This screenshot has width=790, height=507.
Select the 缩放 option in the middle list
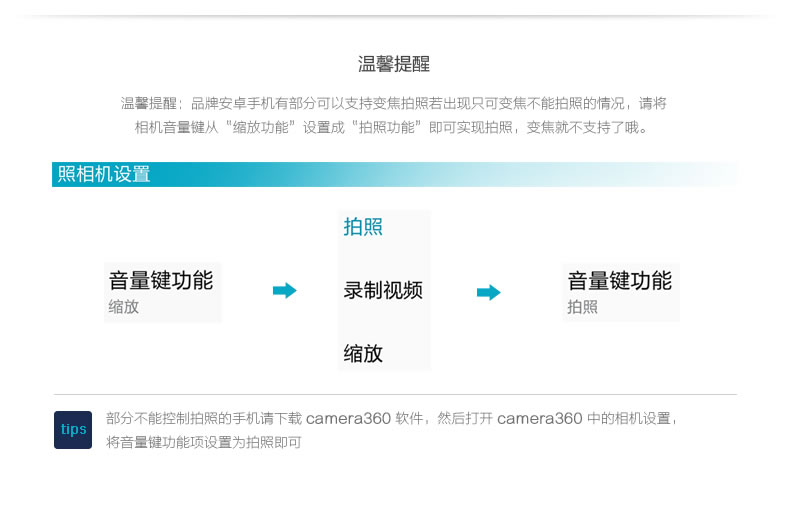pyautogui.click(x=363, y=353)
